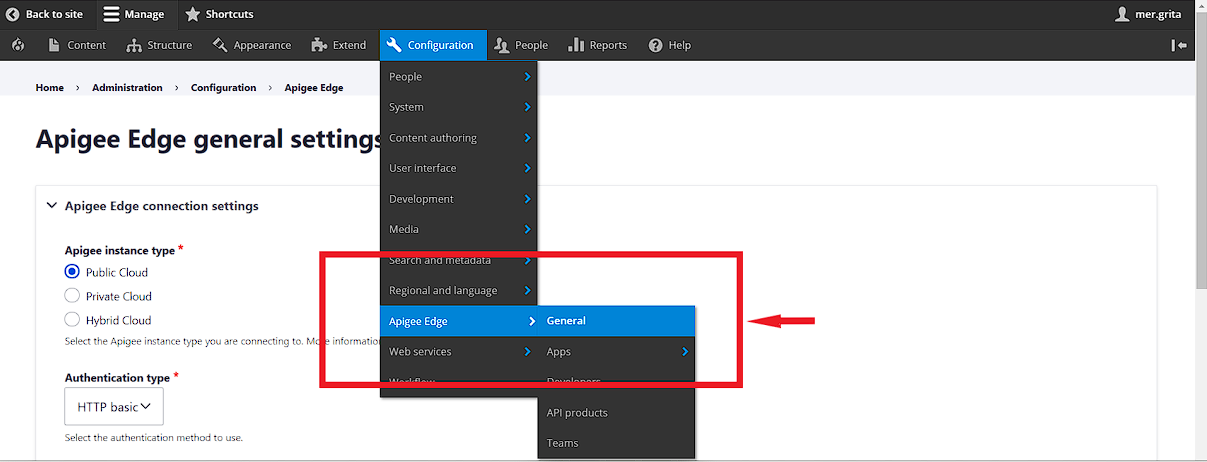Click the Structure toolbar label
The width and height of the screenshot is (1207, 462).
pos(170,45)
